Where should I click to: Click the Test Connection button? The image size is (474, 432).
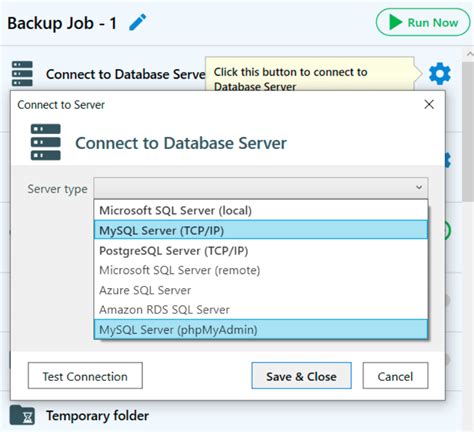(85, 376)
